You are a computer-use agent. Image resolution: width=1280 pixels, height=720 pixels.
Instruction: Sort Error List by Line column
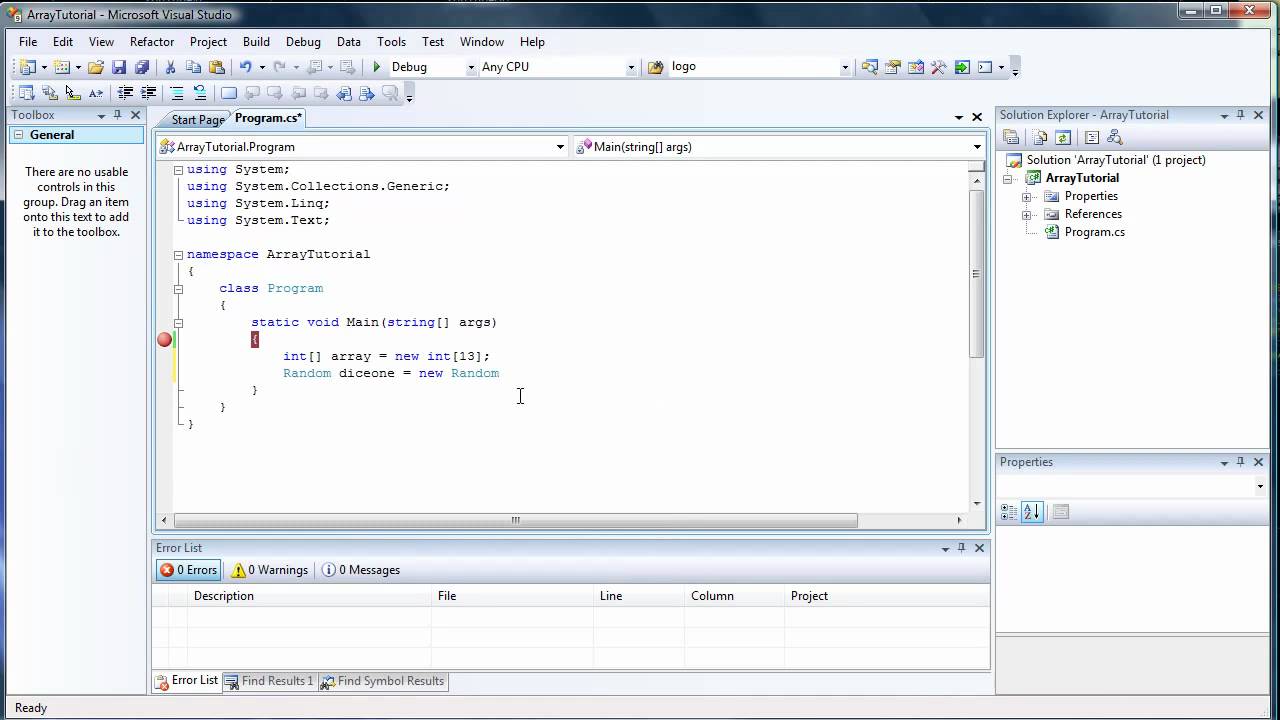point(639,596)
